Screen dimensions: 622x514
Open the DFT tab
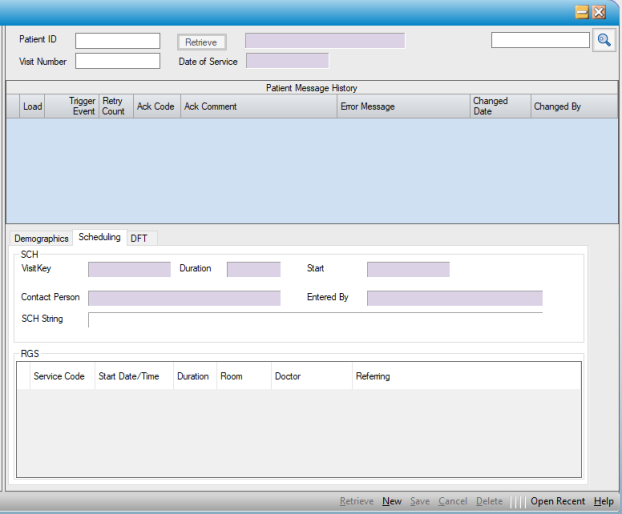(x=139, y=238)
